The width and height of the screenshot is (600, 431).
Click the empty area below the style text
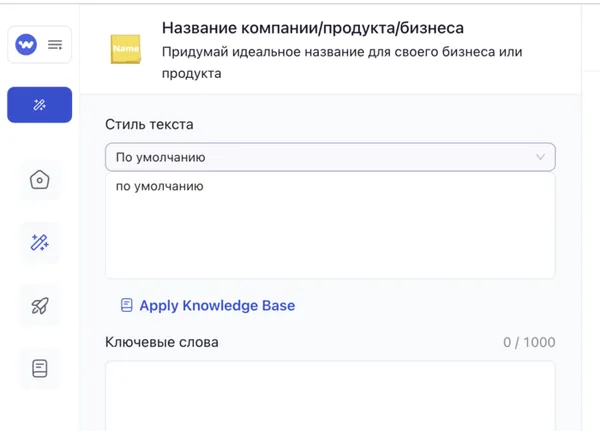click(x=330, y=245)
